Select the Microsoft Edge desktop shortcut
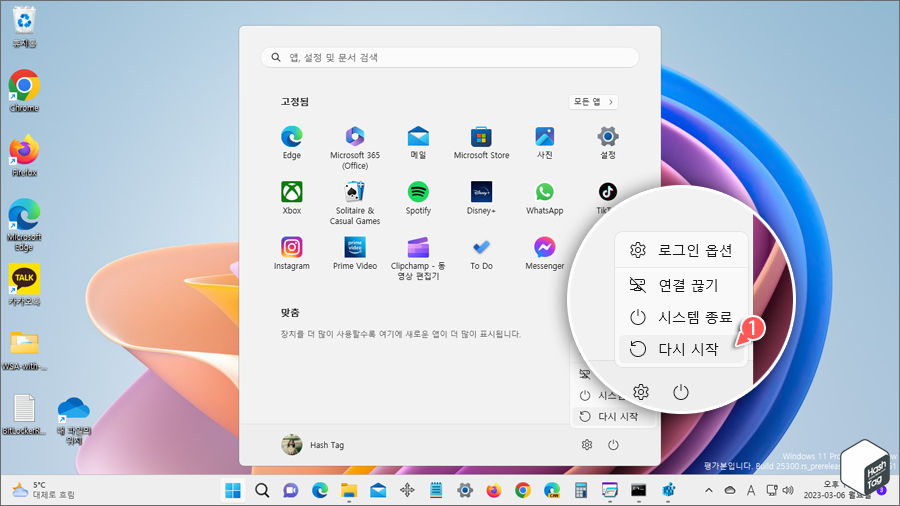 tap(24, 225)
